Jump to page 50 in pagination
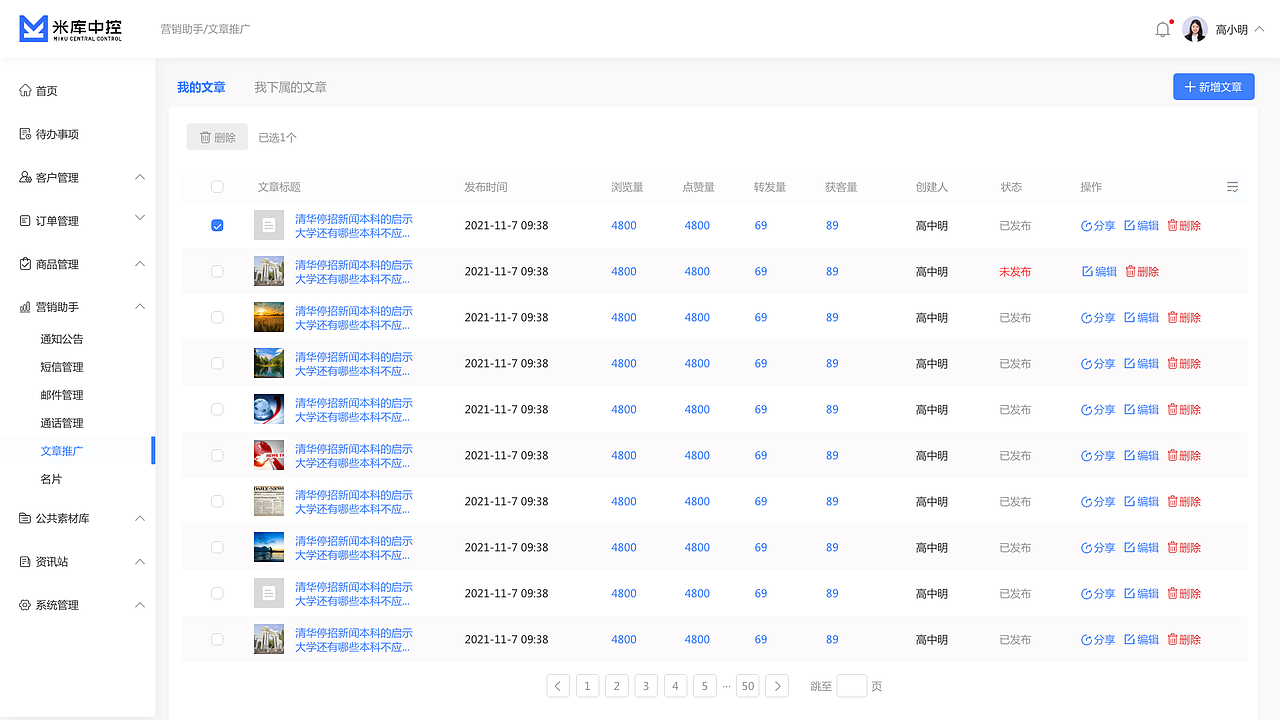Image resolution: width=1280 pixels, height=720 pixels. [x=747, y=686]
